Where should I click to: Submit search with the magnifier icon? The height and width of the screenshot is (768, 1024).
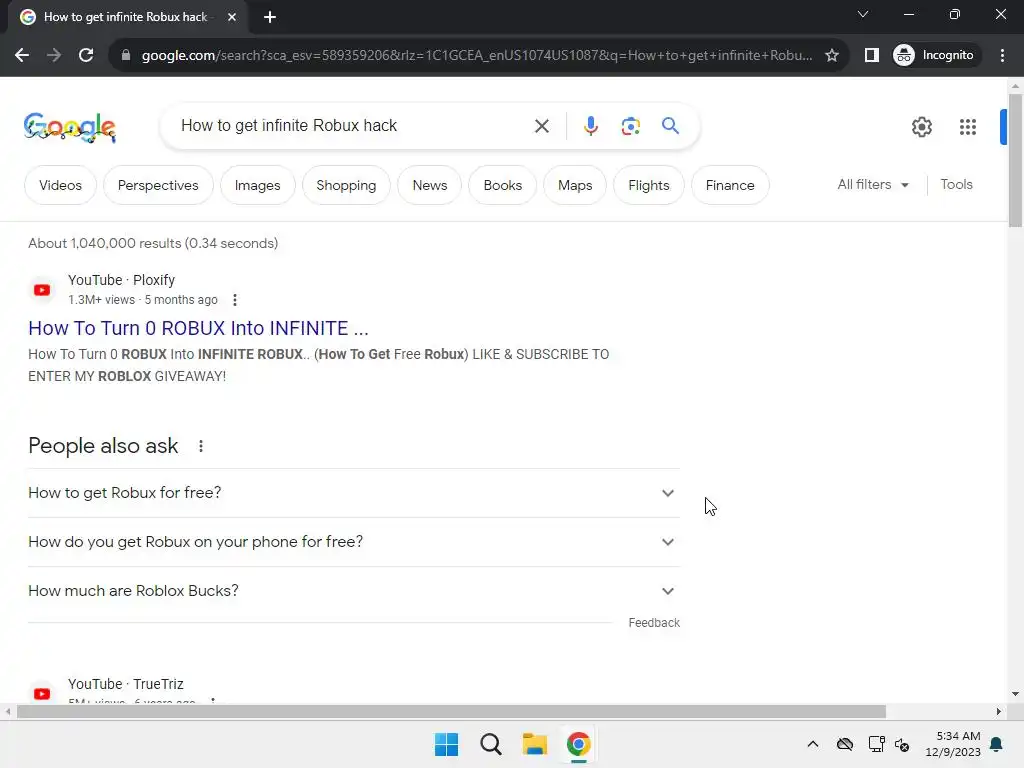[670, 125]
